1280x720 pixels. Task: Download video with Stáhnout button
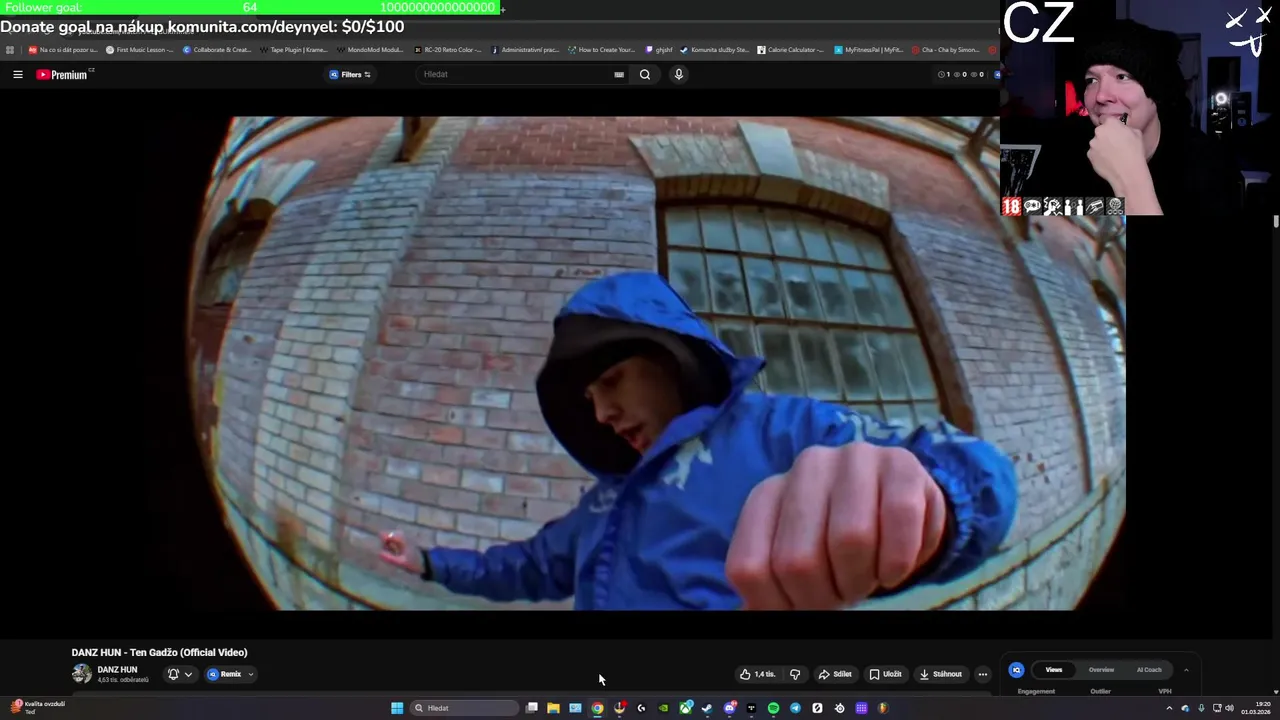[940, 674]
